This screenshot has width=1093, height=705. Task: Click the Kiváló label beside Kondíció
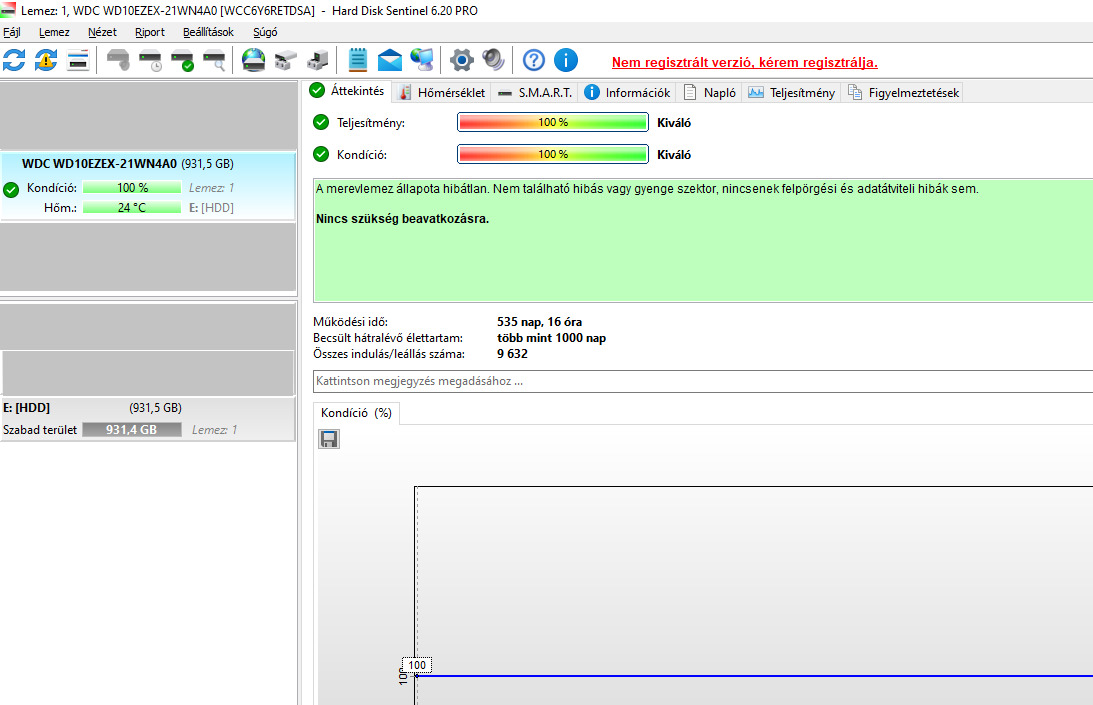point(674,155)
